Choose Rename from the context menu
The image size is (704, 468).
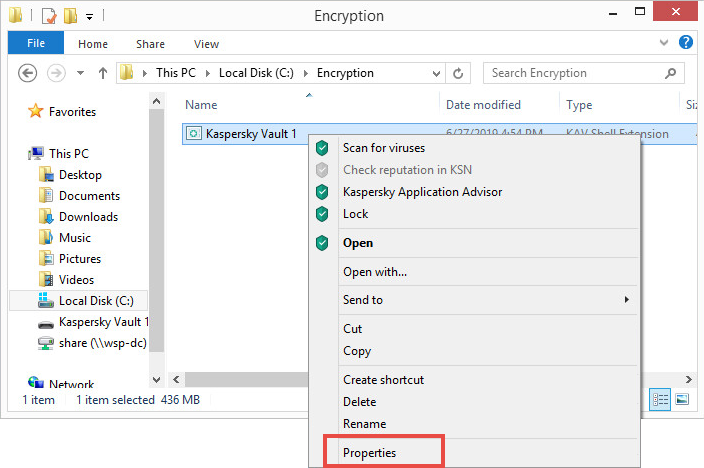tap(474, 424)
